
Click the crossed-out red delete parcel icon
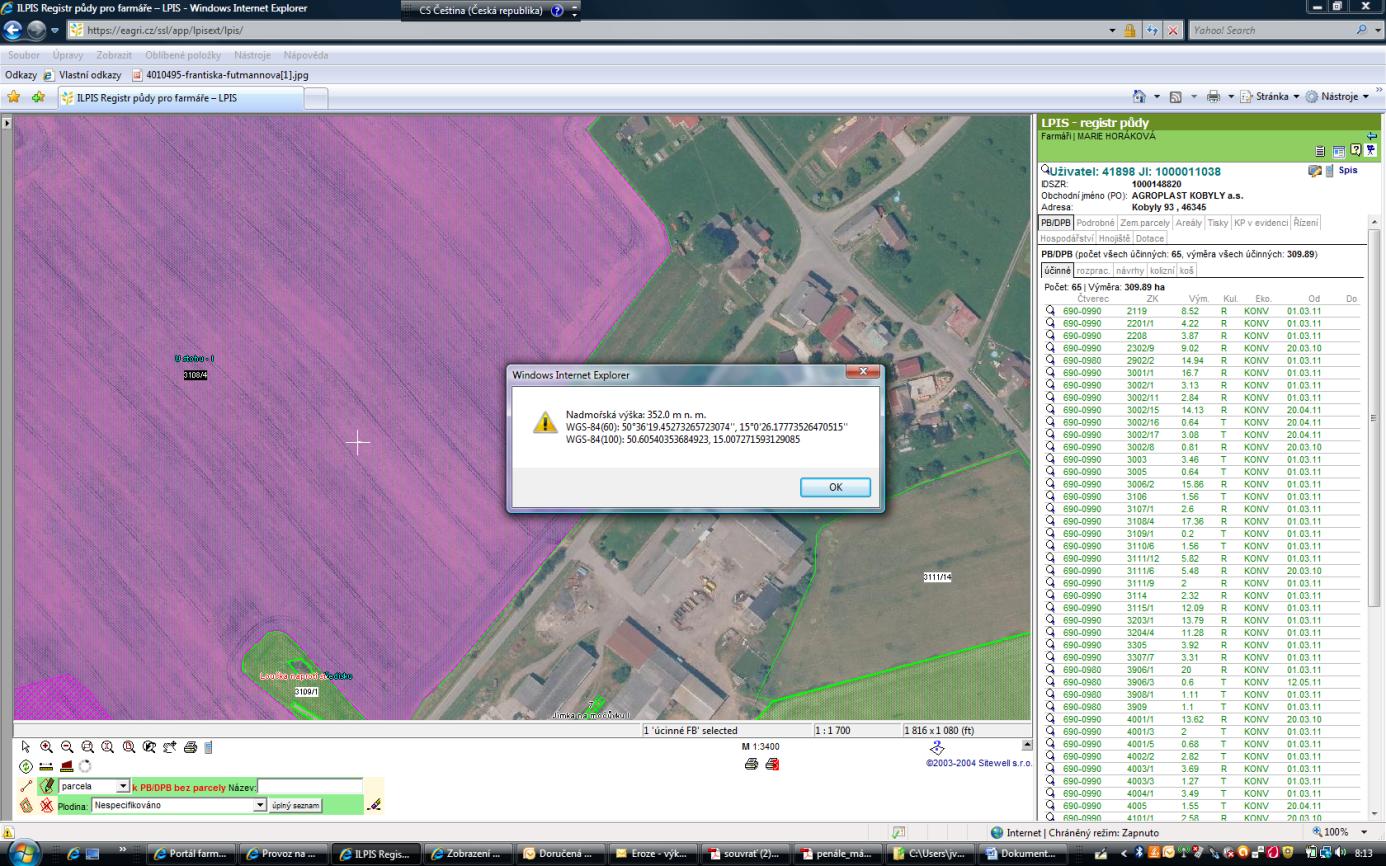coord(47,805)
